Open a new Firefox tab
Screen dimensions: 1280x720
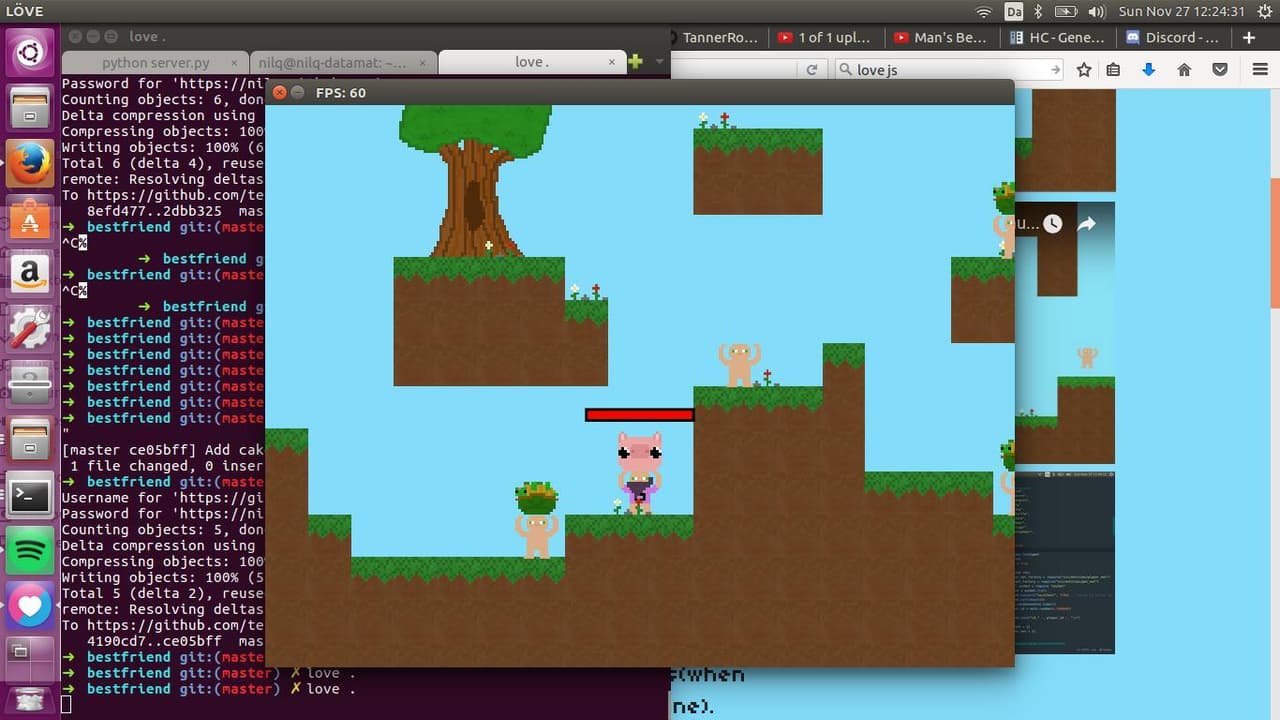click(x=1249, y=38)
